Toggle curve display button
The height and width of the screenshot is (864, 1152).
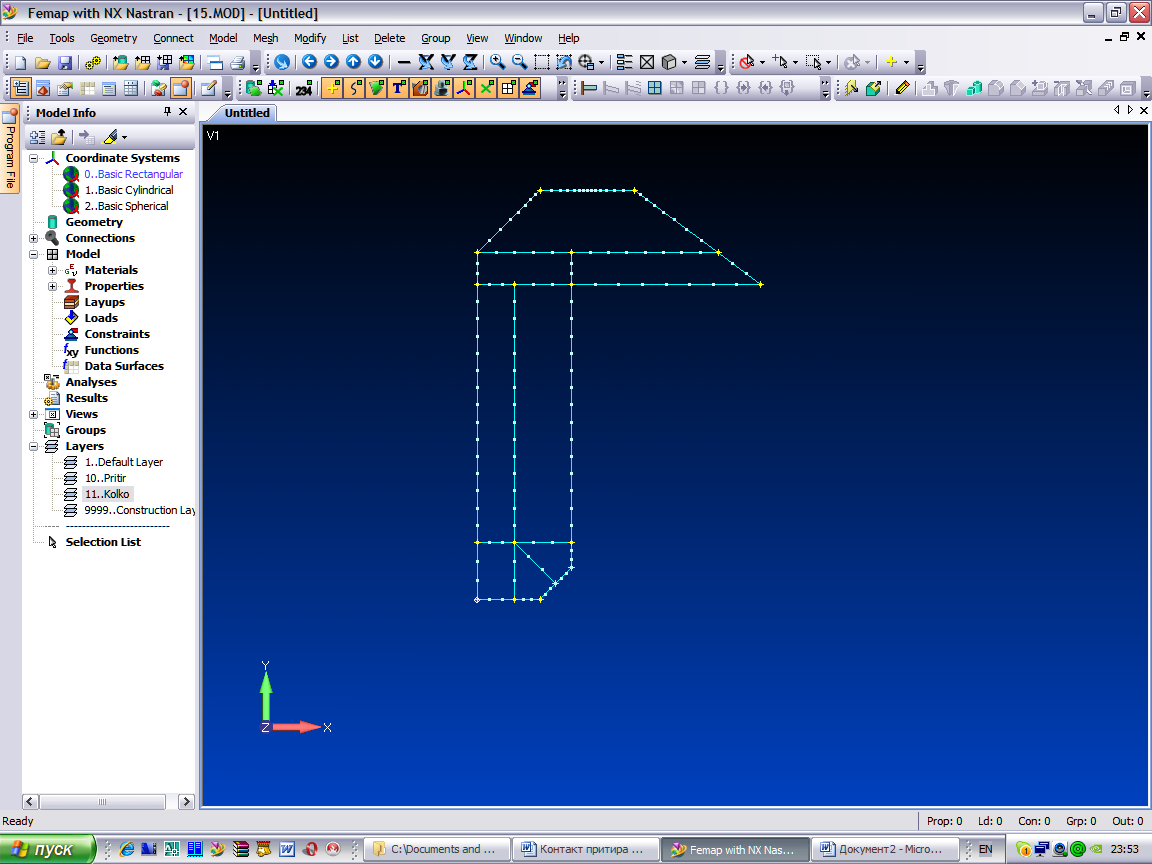pyautogui.click(x=354, y=89)
